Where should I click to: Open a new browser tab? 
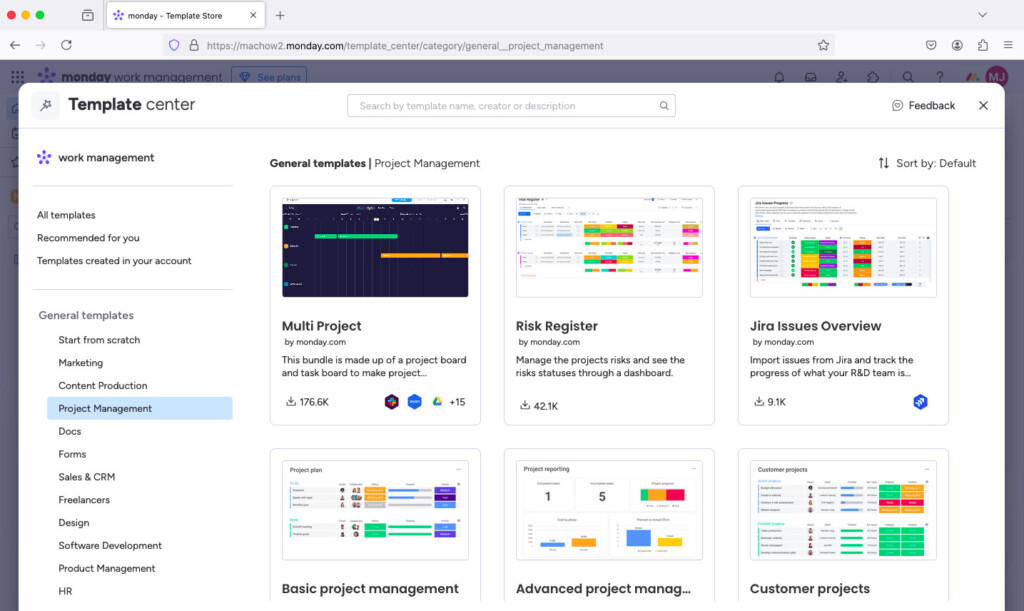pos(280,15)
